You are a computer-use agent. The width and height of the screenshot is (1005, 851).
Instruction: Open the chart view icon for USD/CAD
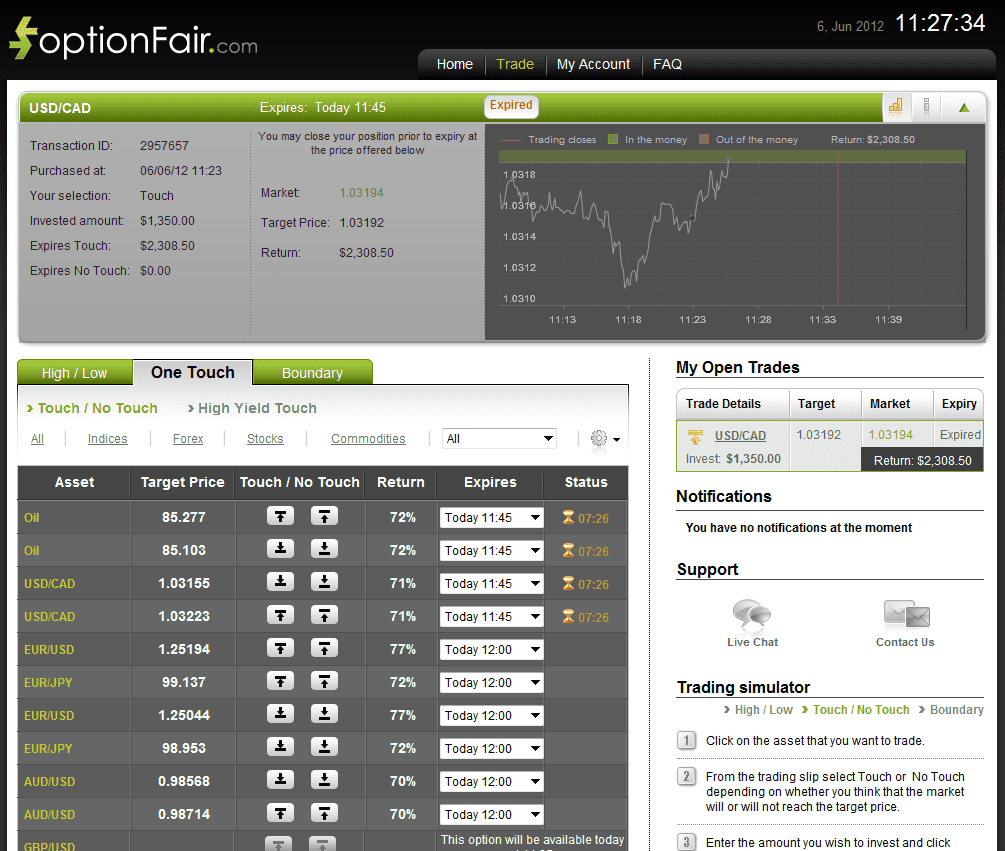pos(894,106)
